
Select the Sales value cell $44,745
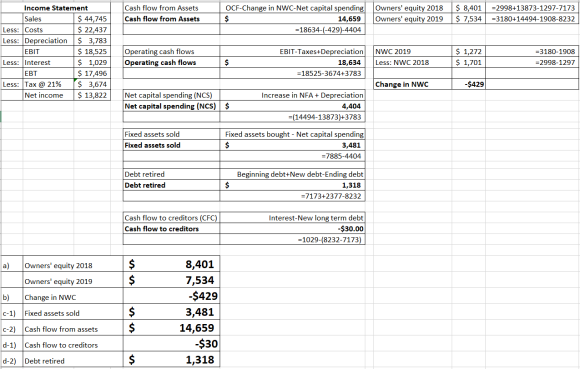point(92,19)
